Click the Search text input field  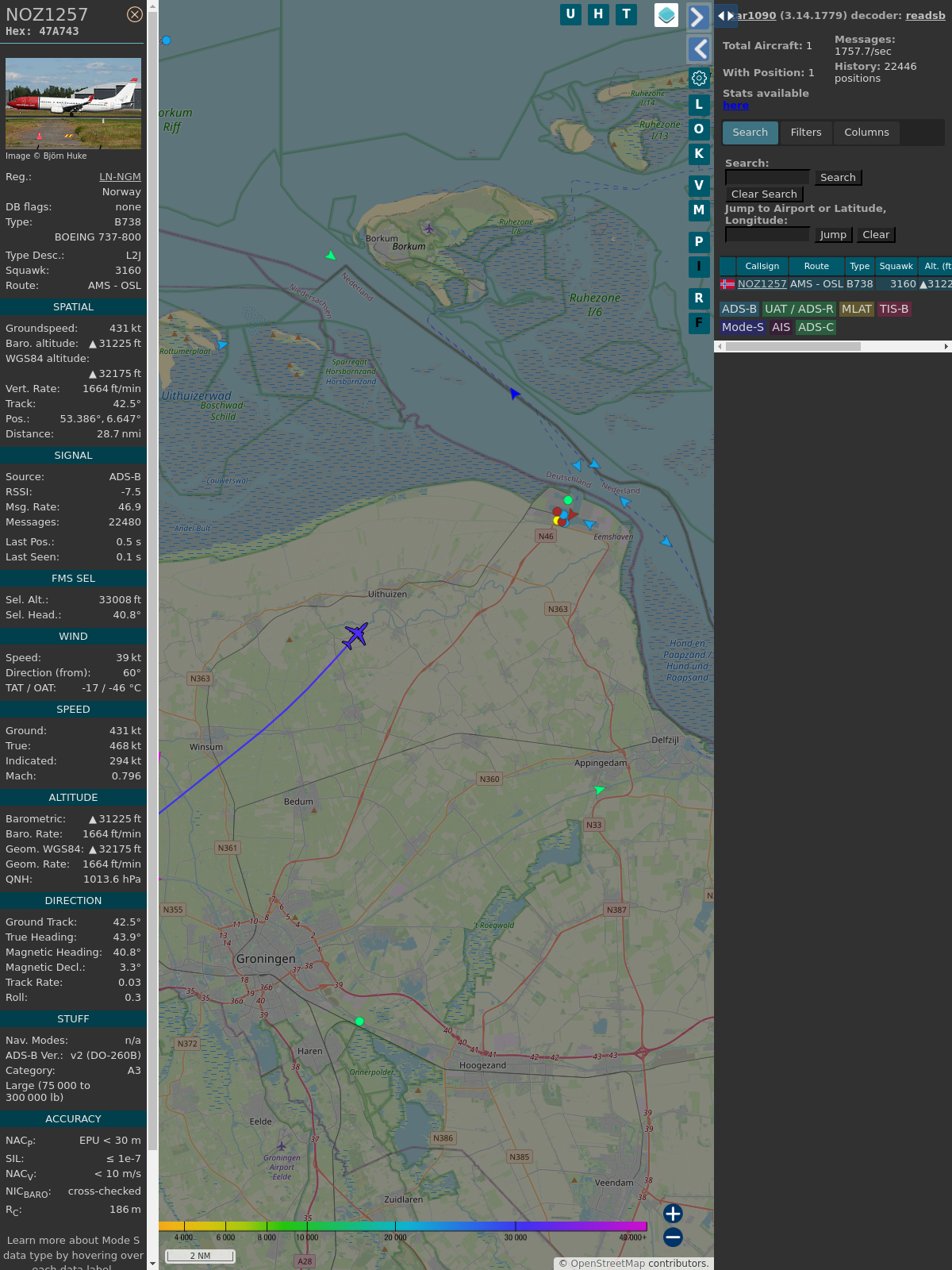(767, 177)
